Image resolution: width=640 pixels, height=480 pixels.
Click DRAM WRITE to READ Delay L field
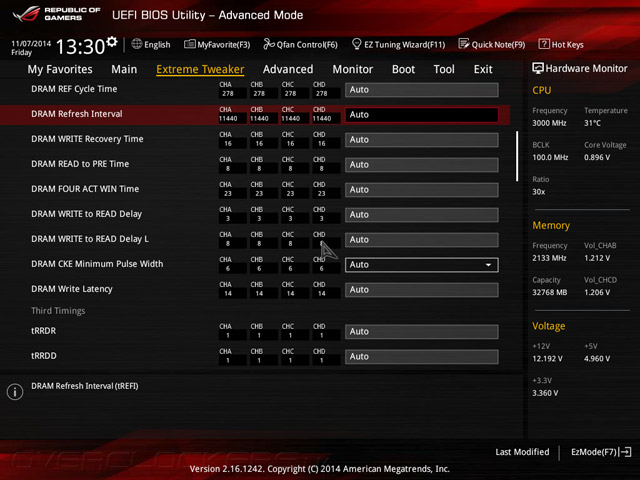[x=422, y=240]
